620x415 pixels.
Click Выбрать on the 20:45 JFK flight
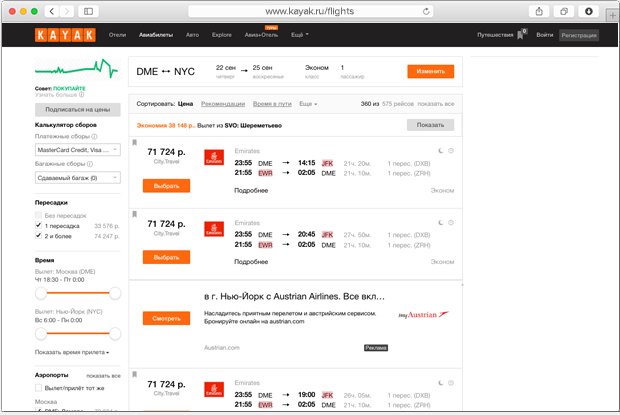click(166, 257)
